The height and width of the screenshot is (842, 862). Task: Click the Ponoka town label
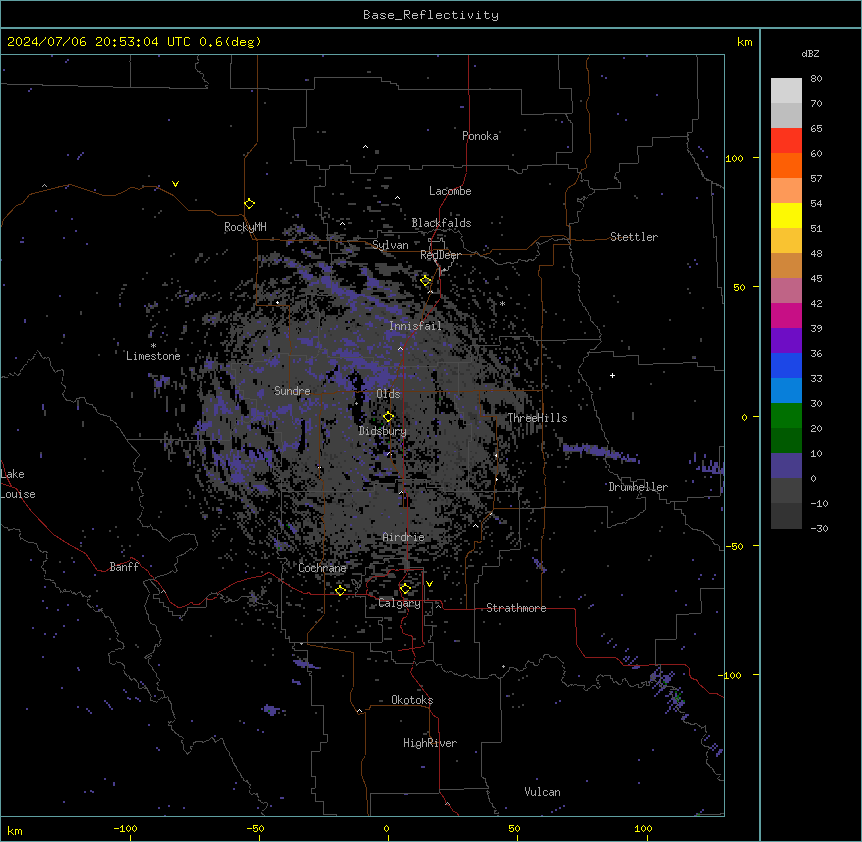(480, 136)
